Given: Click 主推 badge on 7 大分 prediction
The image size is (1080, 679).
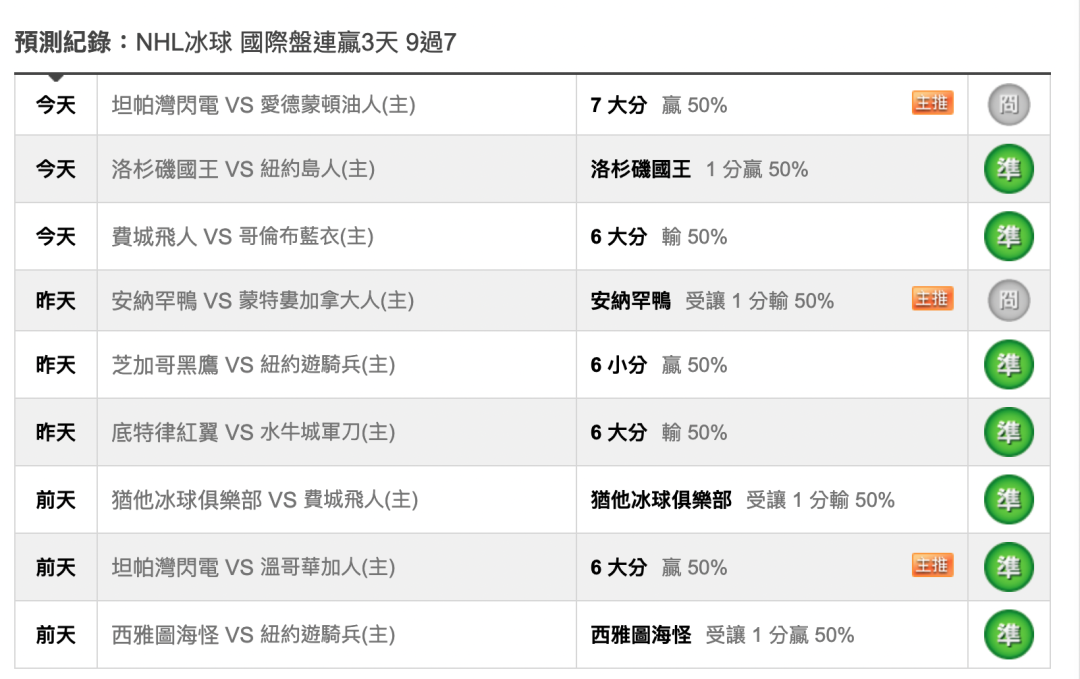Looking at the screenshot, I should [933, 103].
